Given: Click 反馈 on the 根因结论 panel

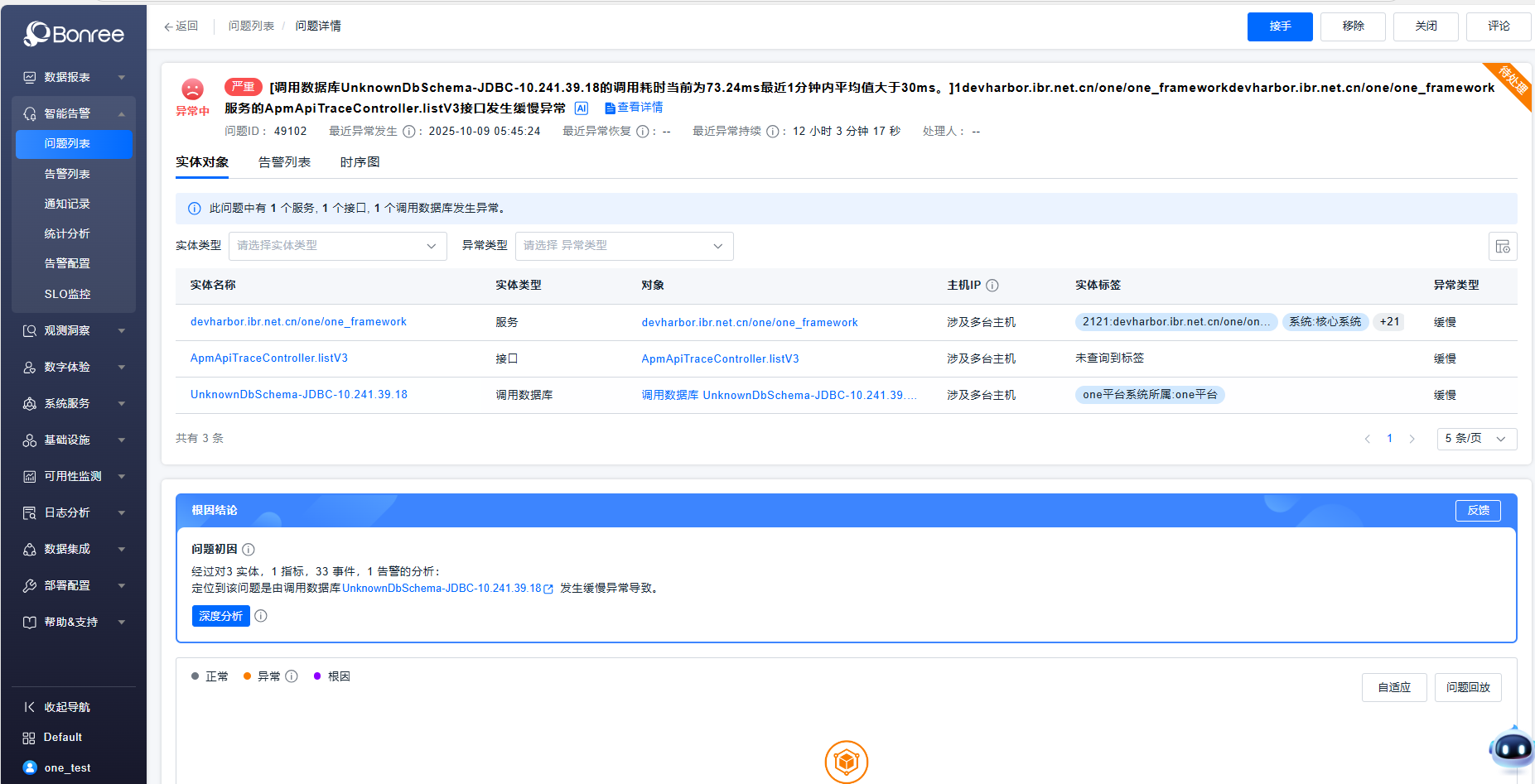Looking at the screenshot, I should click(1478, 511).
